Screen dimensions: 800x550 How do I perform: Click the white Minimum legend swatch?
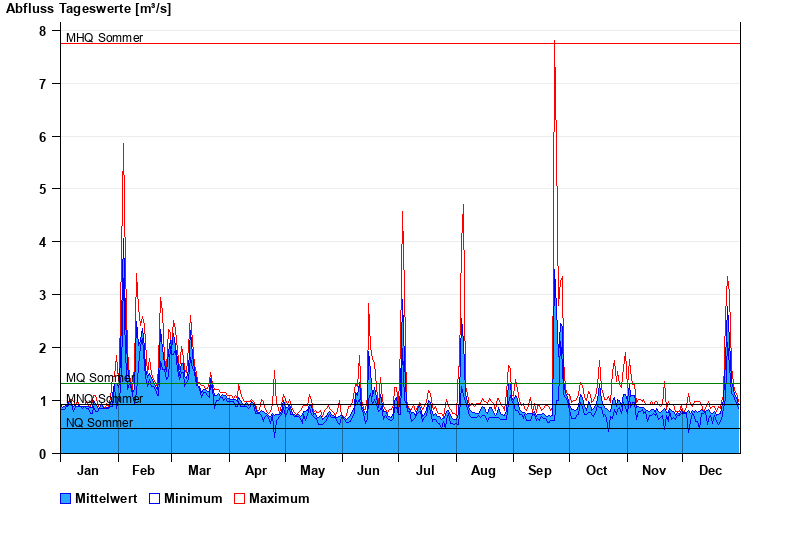154,499
